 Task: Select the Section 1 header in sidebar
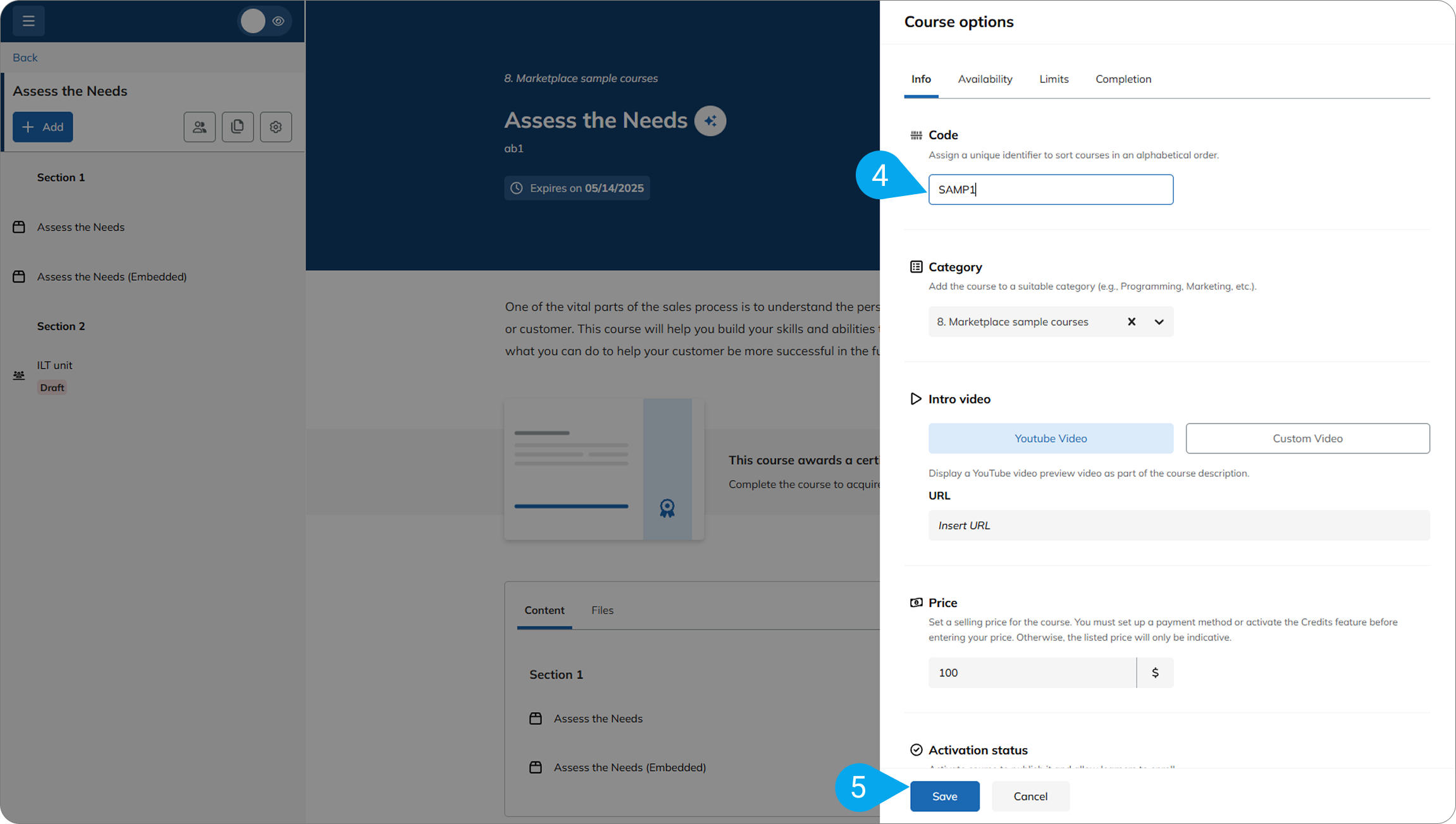click(x=61, y=178)
